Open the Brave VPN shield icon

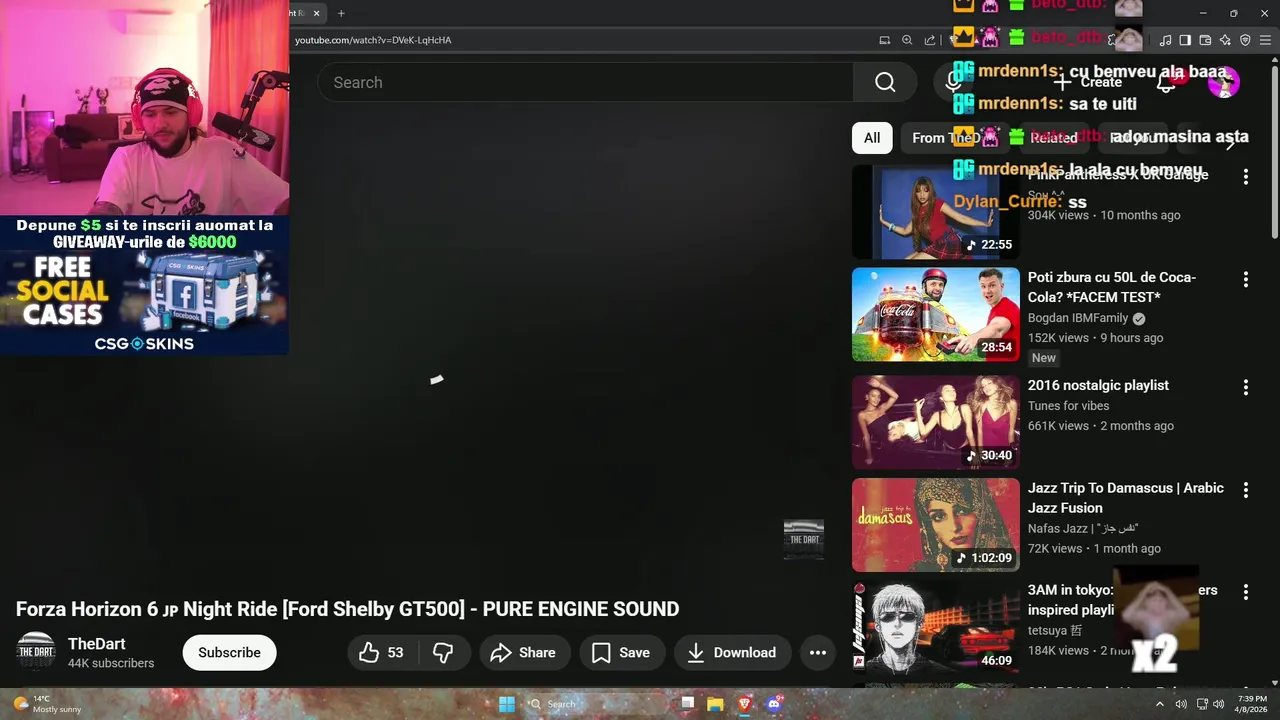pos(1245,40)
